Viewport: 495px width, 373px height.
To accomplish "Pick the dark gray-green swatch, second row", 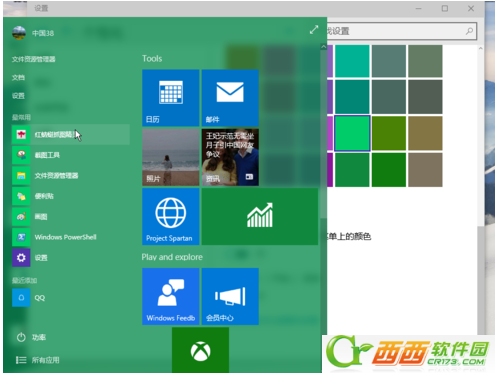I will click(x=425, y=97).
